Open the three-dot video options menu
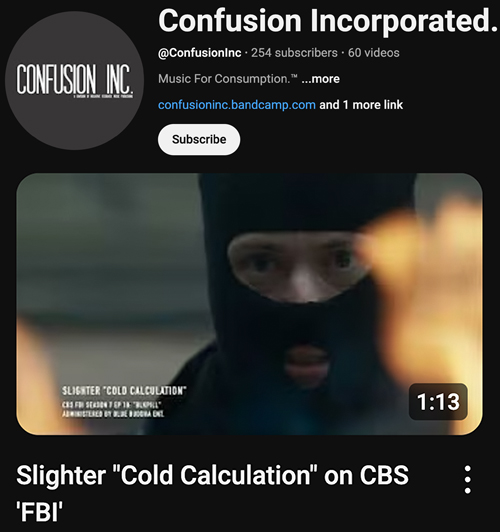The image size is (500, 532). point(467,479)
